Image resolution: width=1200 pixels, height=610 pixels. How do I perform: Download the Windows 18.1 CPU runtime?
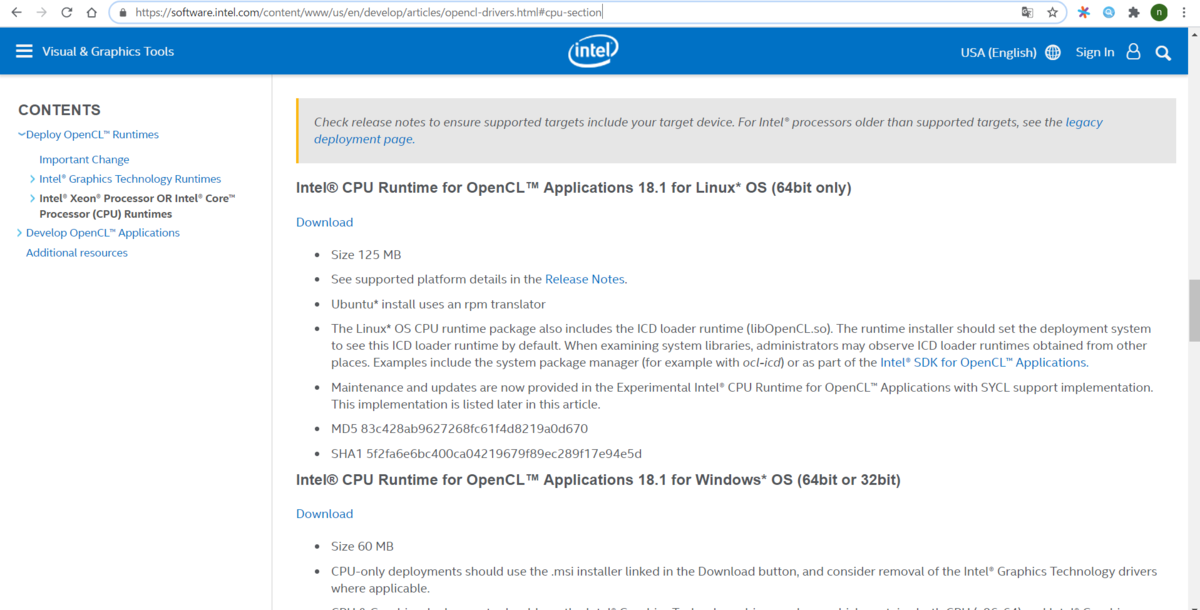coord(324,514)
